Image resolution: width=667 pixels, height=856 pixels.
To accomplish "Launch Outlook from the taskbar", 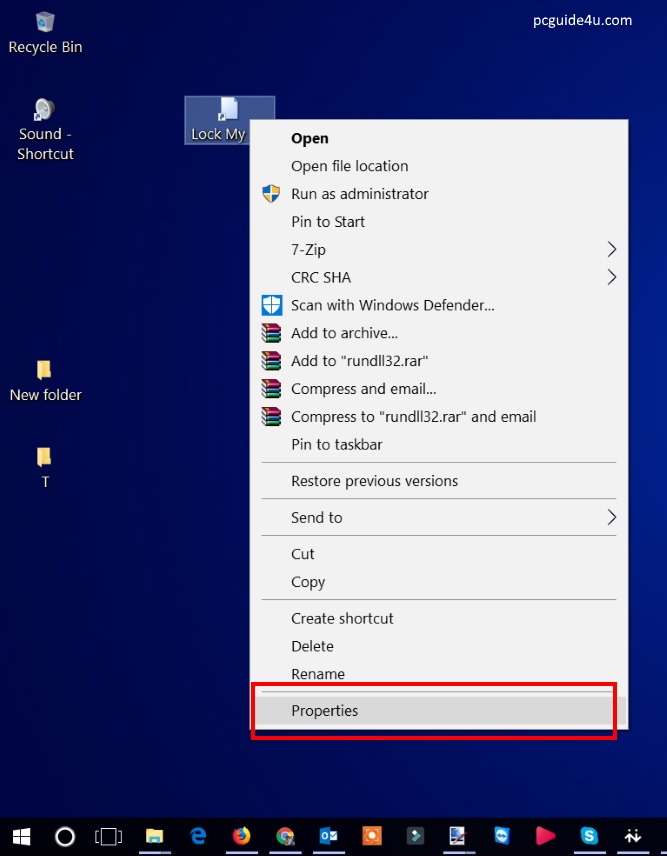I will (328, 836).
